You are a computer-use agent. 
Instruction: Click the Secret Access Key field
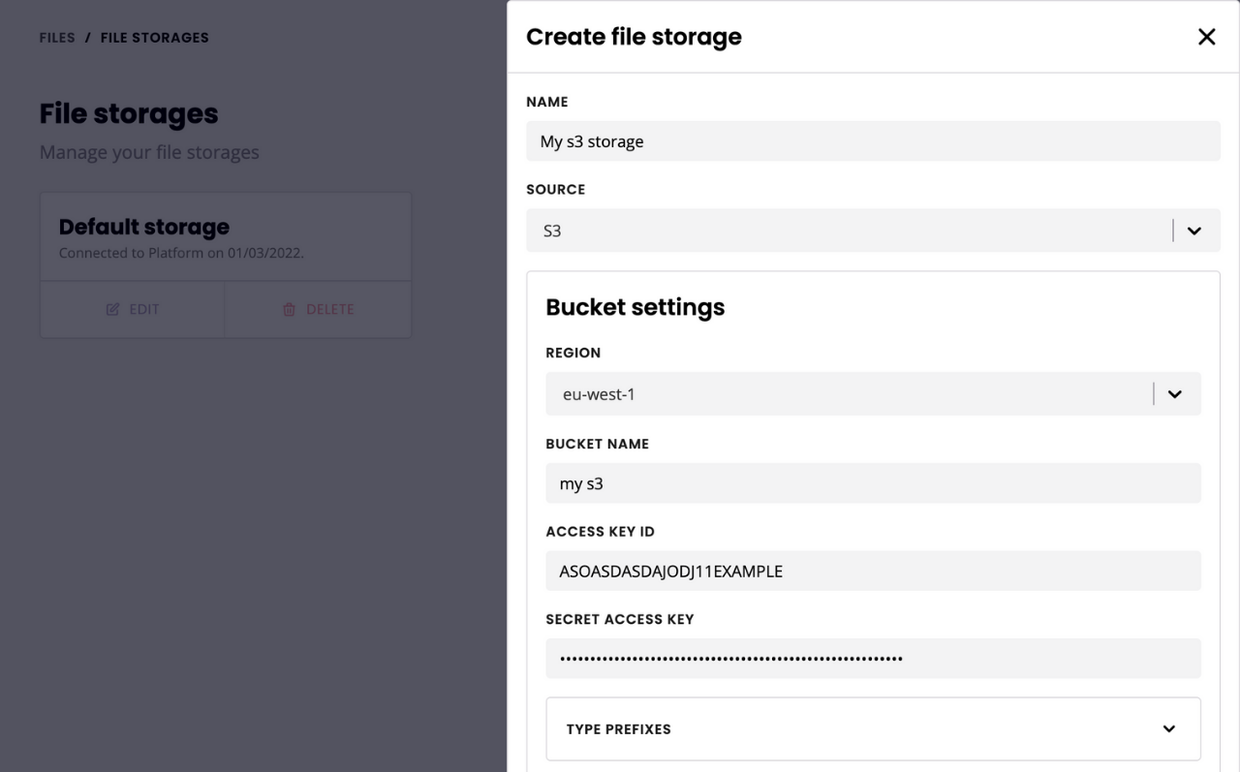[873, 659]
